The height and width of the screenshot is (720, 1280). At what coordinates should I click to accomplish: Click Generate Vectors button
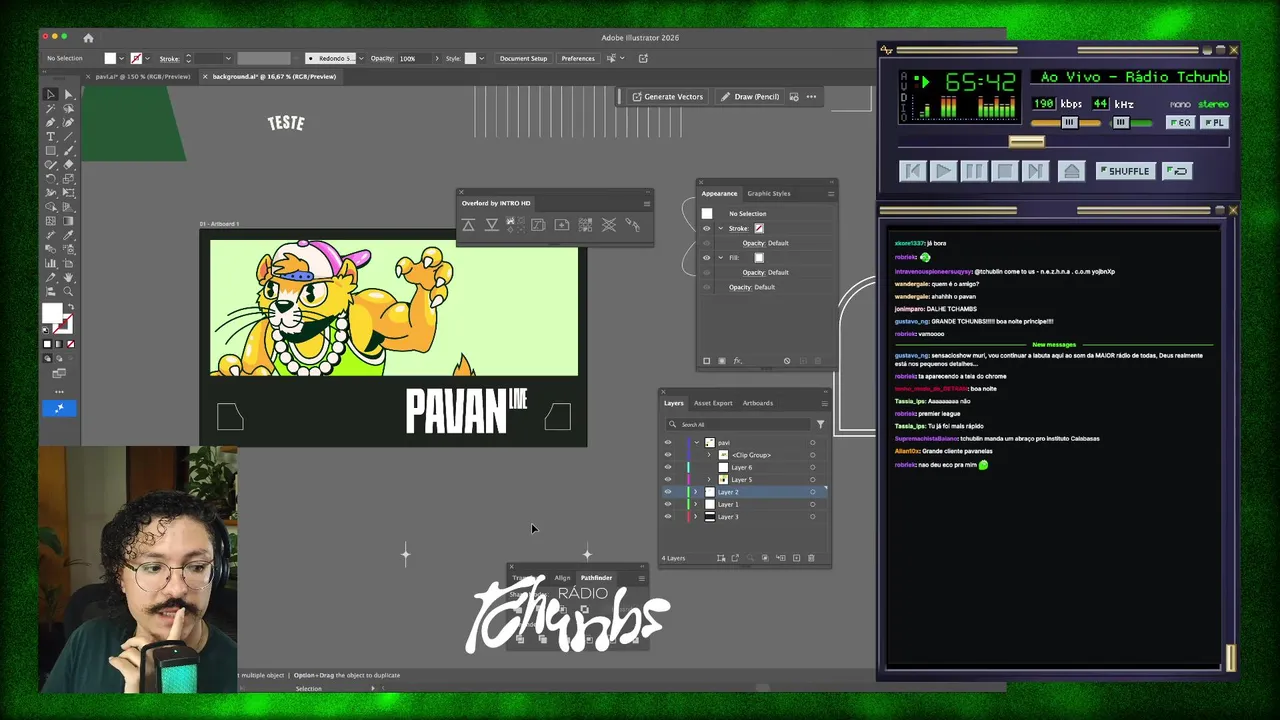(667, 97)
